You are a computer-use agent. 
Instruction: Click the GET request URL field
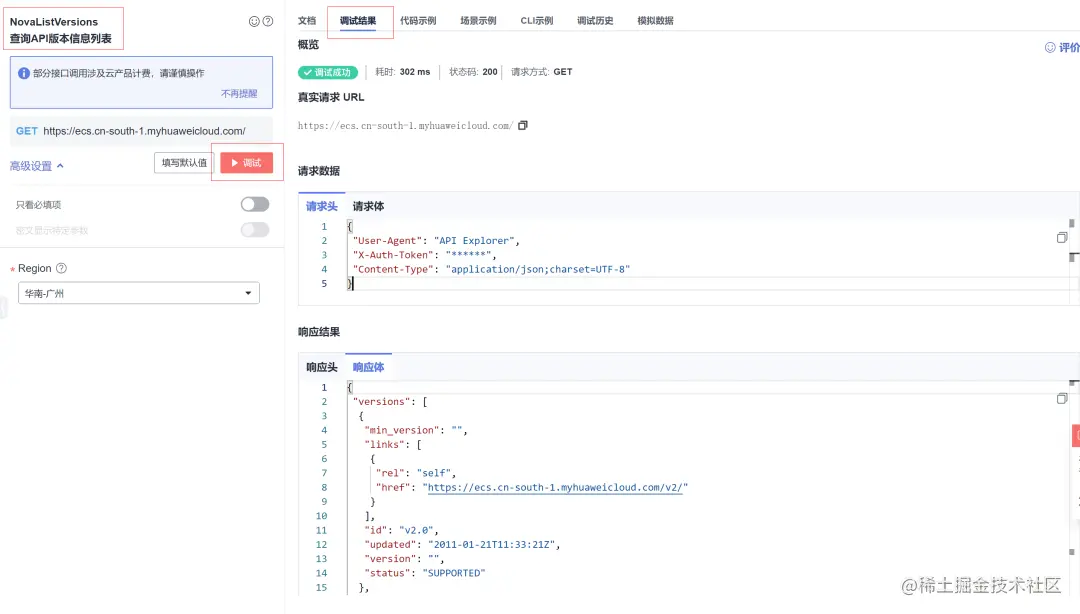(x=141, y=131)
